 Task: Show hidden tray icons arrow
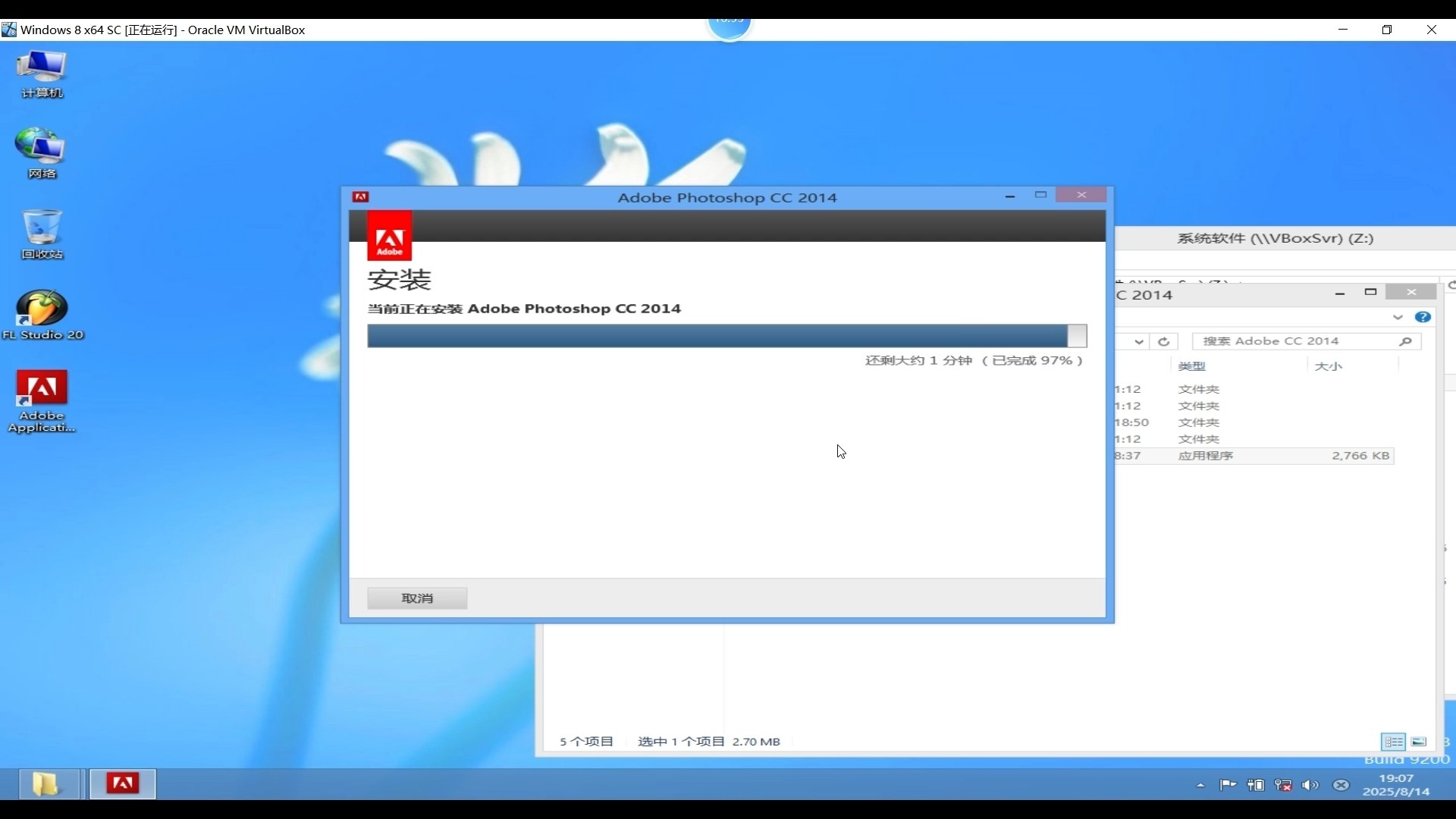coord(1200,786)
